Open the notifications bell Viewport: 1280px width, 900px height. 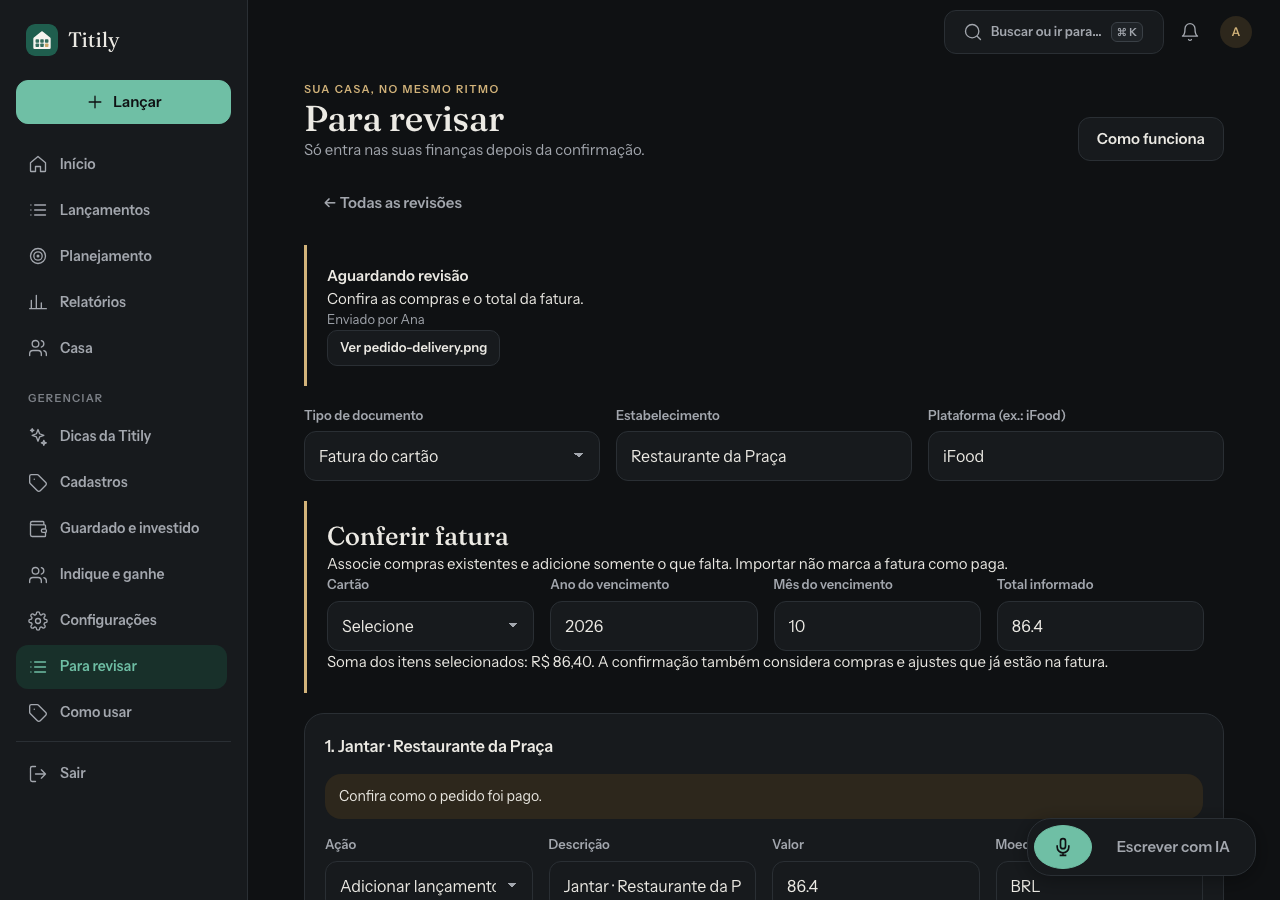(1190, 32)
